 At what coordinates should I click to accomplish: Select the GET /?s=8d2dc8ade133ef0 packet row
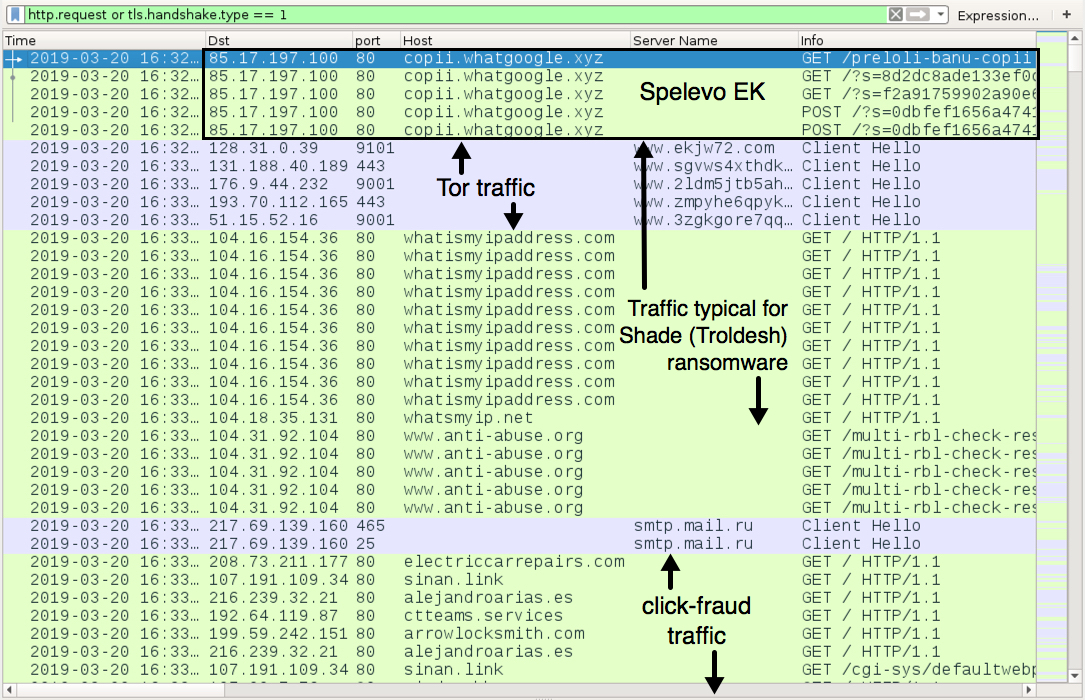(520, 76)
